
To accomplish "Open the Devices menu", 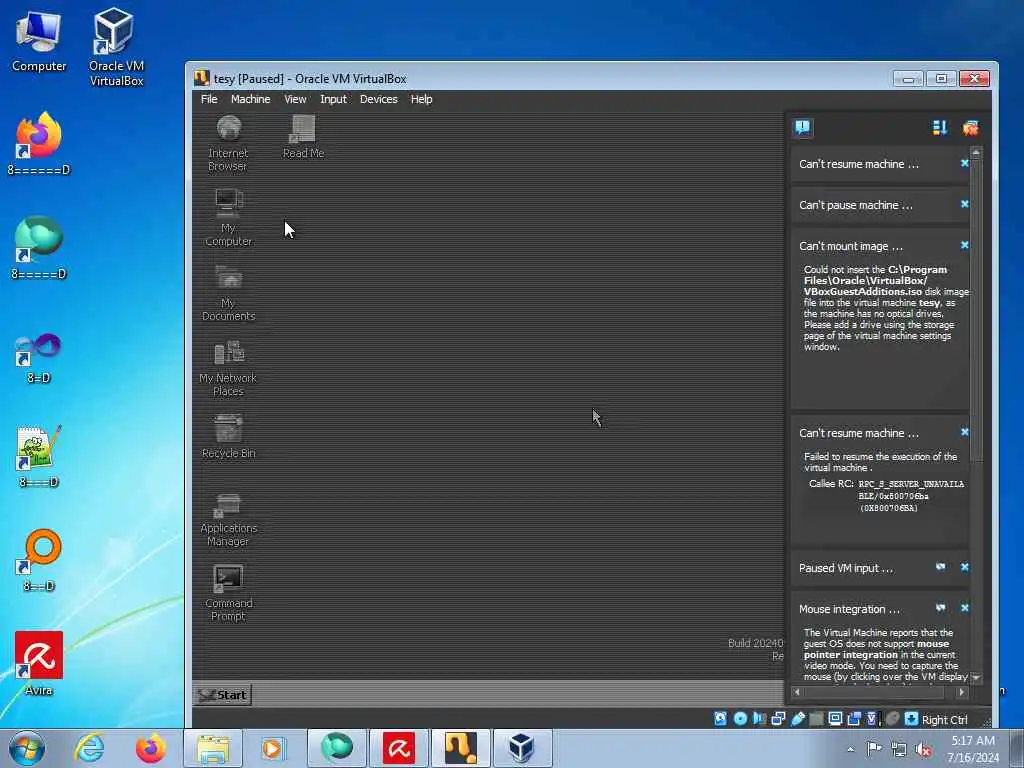I will pos(379,99).
